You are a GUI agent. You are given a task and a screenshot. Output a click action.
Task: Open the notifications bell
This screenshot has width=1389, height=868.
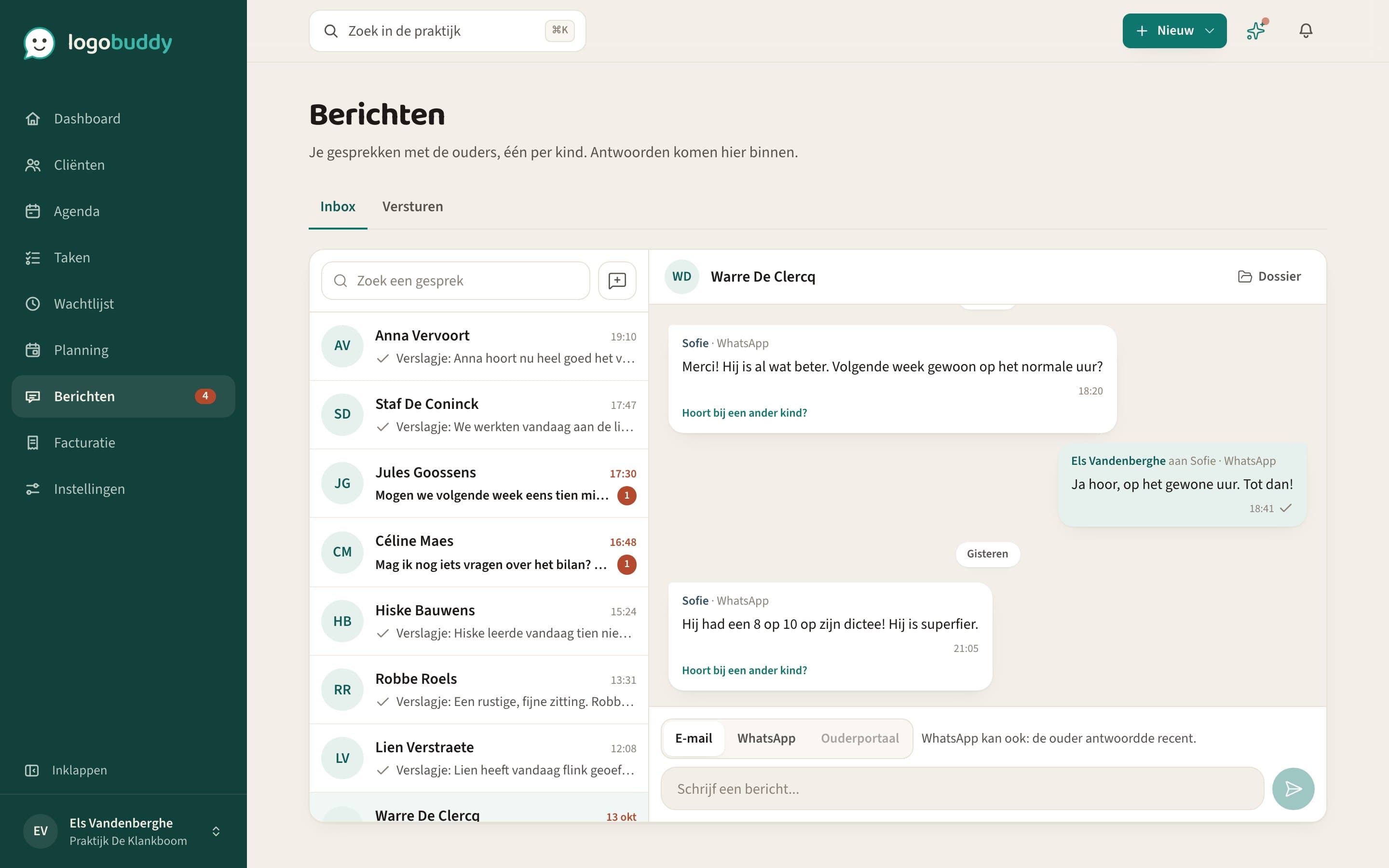[1306, 30]
